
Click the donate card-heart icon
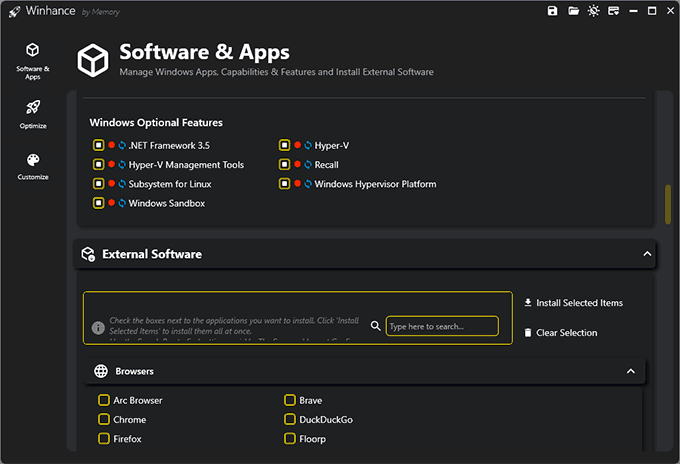tap(614, 11)
